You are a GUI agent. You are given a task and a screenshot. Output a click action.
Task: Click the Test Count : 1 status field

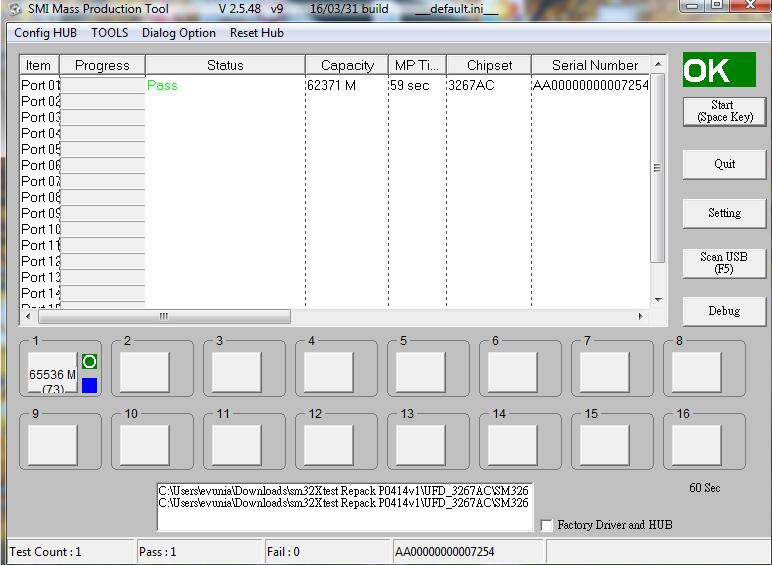tap(71, 552)
